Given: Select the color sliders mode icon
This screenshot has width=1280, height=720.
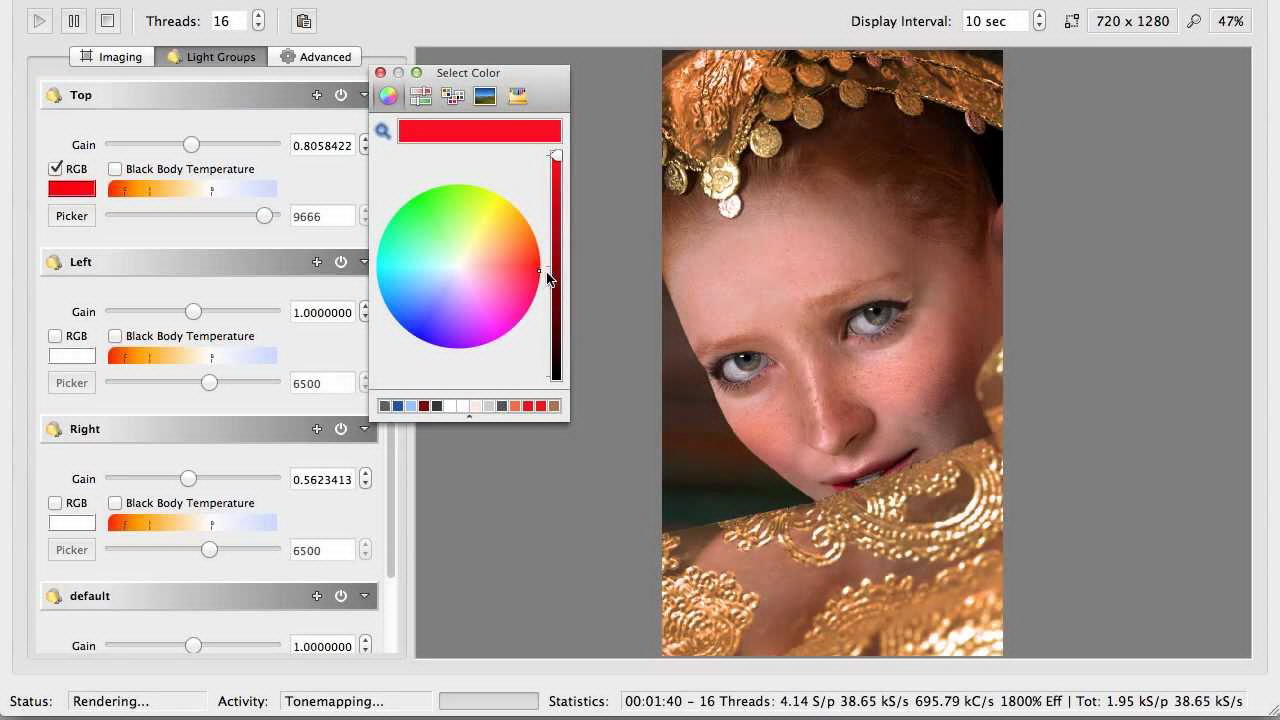Looking at the screenshot, I should coord(420,96).
